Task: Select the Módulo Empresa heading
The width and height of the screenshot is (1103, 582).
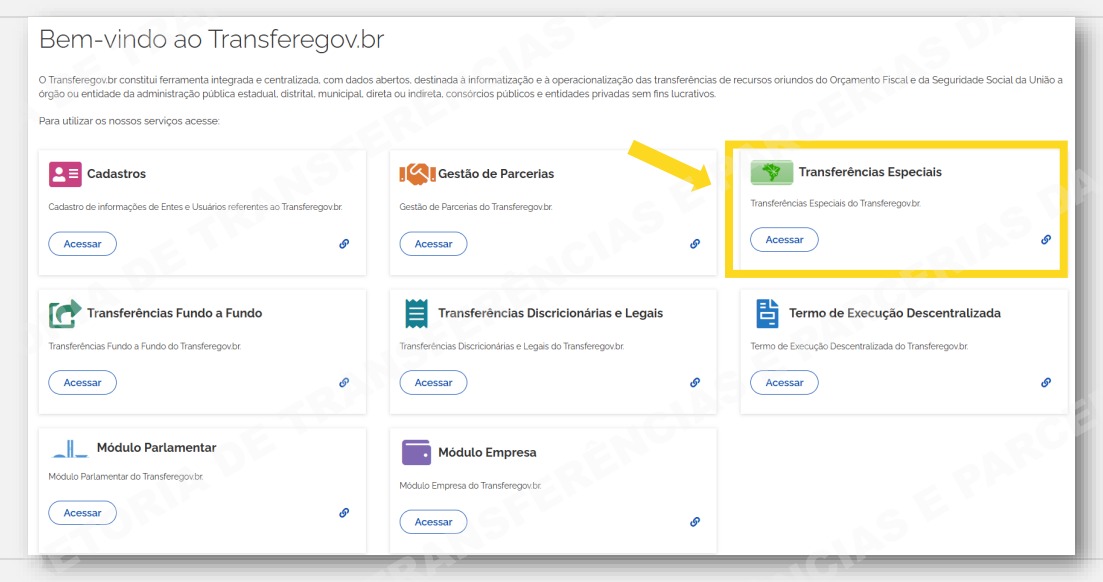Action: (487, 453)
